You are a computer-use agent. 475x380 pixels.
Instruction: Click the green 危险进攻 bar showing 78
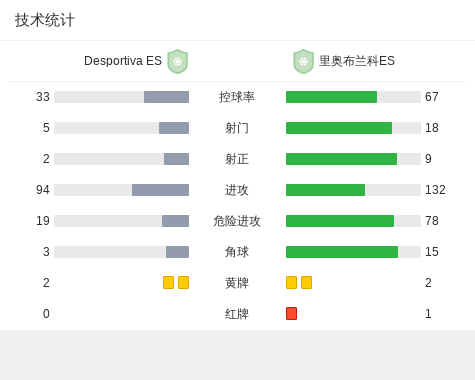coord(340,221)
